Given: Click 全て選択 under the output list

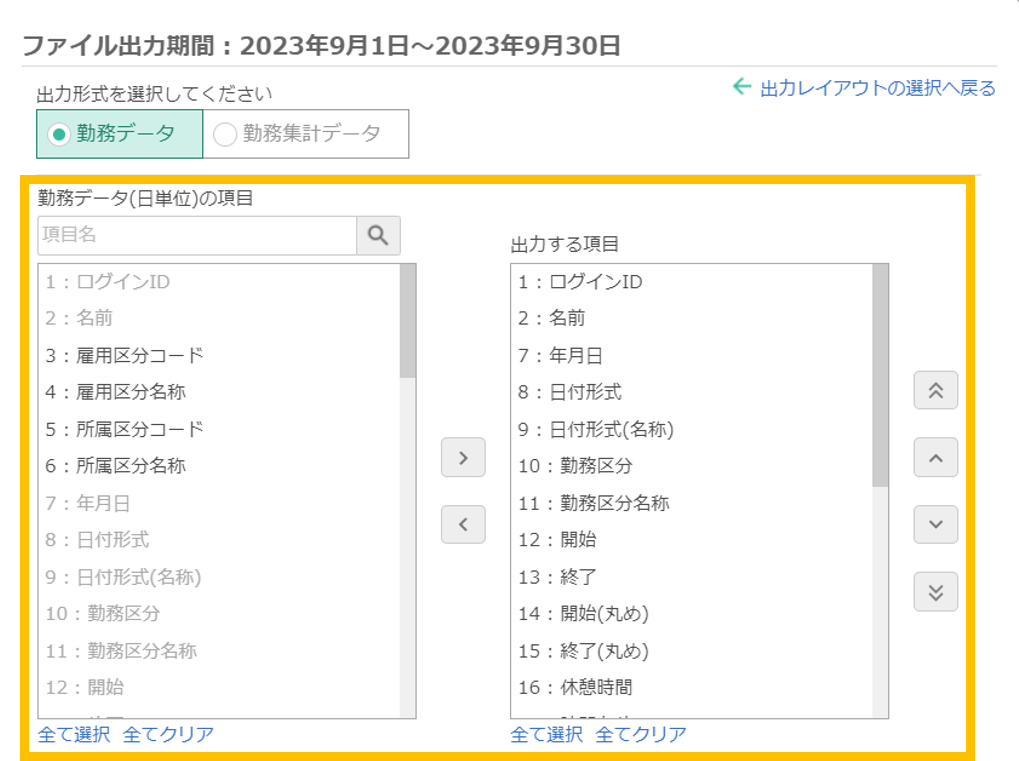Looking at the screenshot, I should coord(546,734).
